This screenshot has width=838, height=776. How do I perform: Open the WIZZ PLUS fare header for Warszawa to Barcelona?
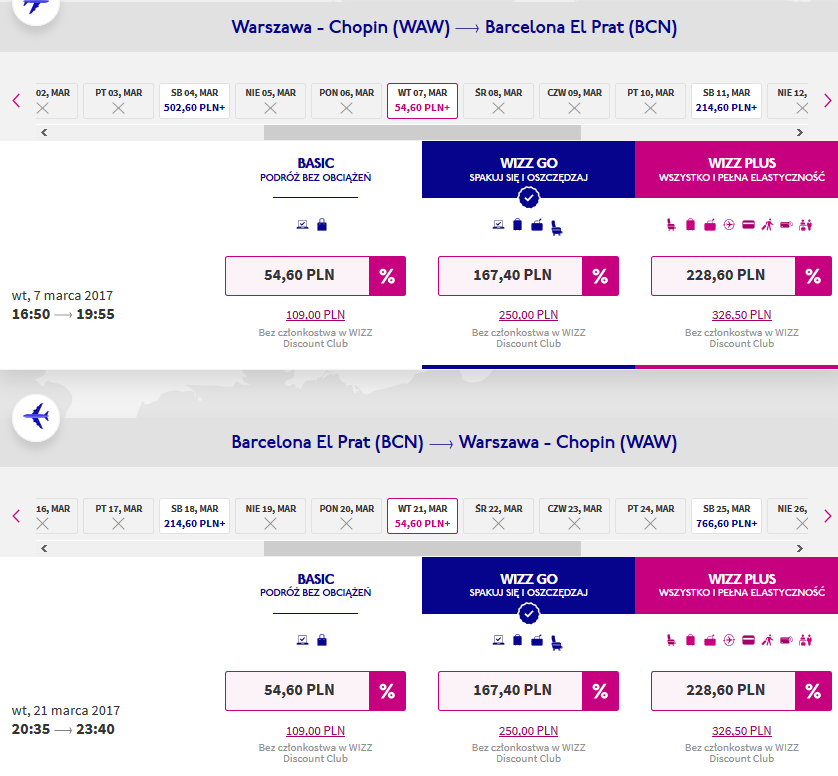coord(736,169)
